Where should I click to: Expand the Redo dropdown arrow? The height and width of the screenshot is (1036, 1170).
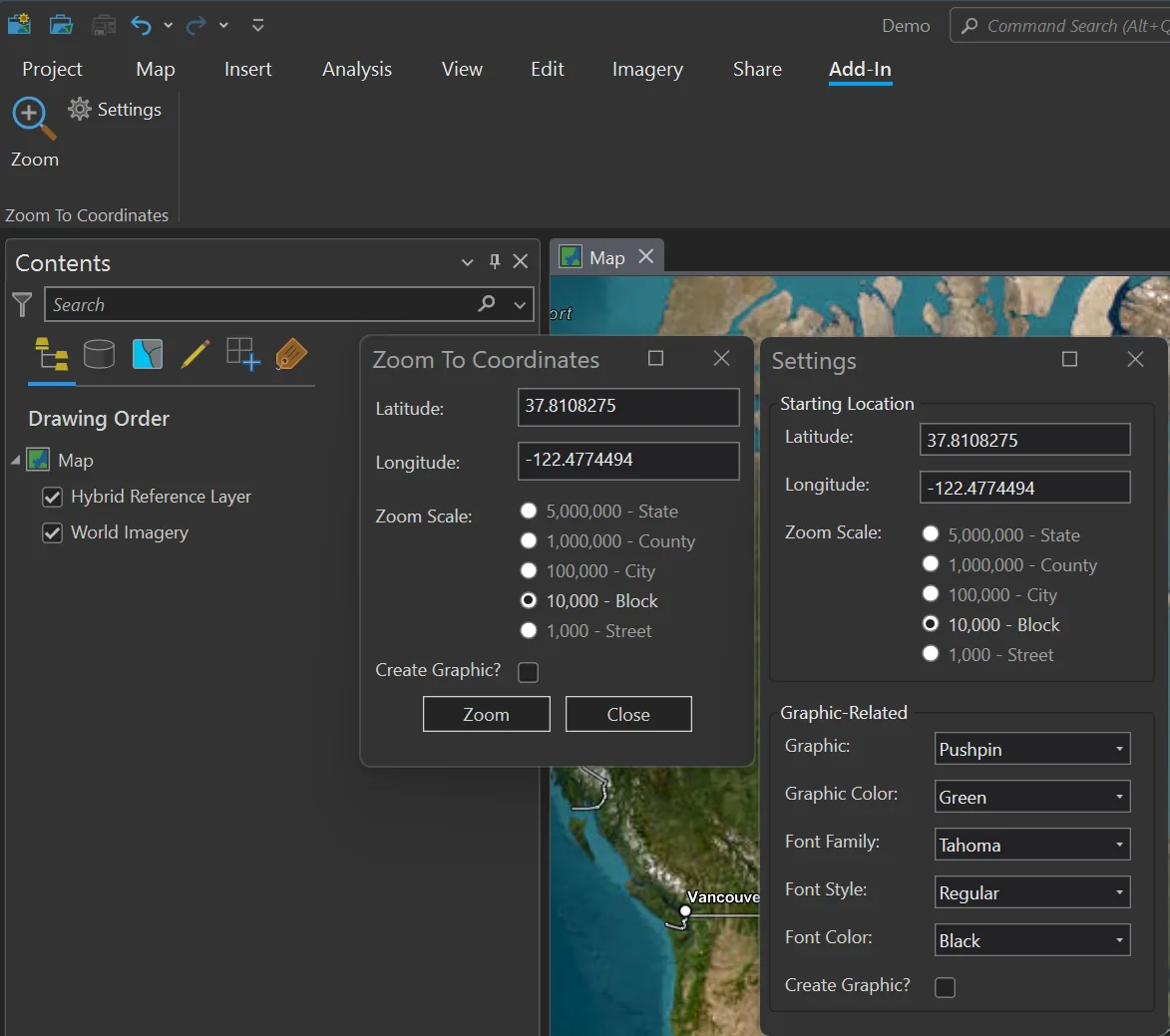point(222,25)
